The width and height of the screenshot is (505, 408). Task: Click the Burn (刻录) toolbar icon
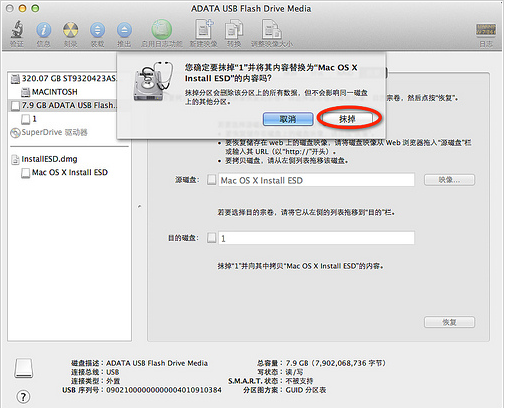click(71, 30)
